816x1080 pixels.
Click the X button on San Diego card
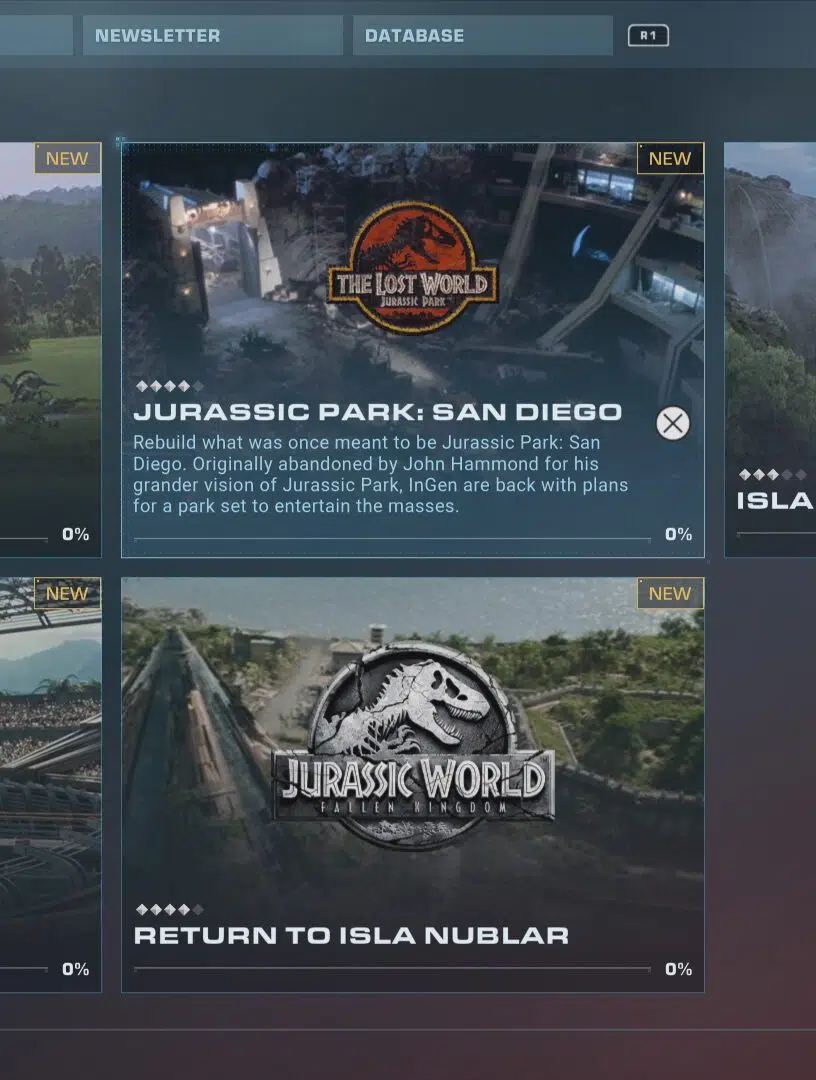click(x=673, y=423)
